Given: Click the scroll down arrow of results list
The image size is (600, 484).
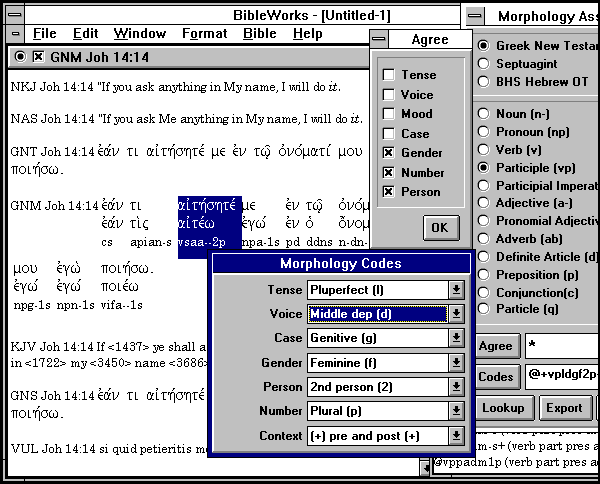Looking at the screenshot, I should [x=425, y=467].
